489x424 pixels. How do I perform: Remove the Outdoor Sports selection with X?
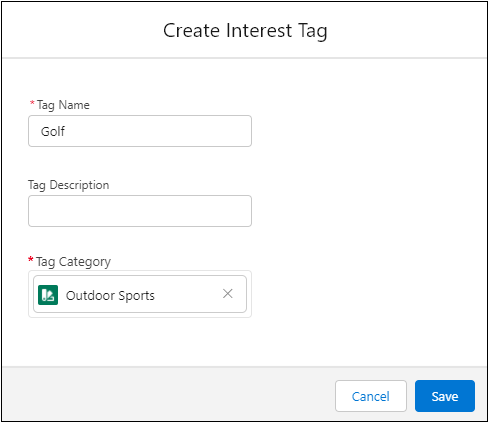(x=228, y=294)
